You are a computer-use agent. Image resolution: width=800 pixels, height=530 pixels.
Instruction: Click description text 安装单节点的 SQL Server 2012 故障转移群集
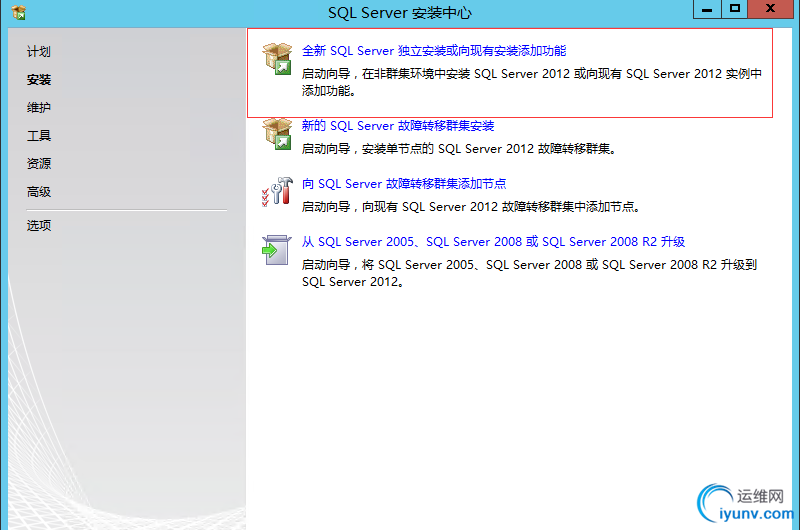(459, 149)
